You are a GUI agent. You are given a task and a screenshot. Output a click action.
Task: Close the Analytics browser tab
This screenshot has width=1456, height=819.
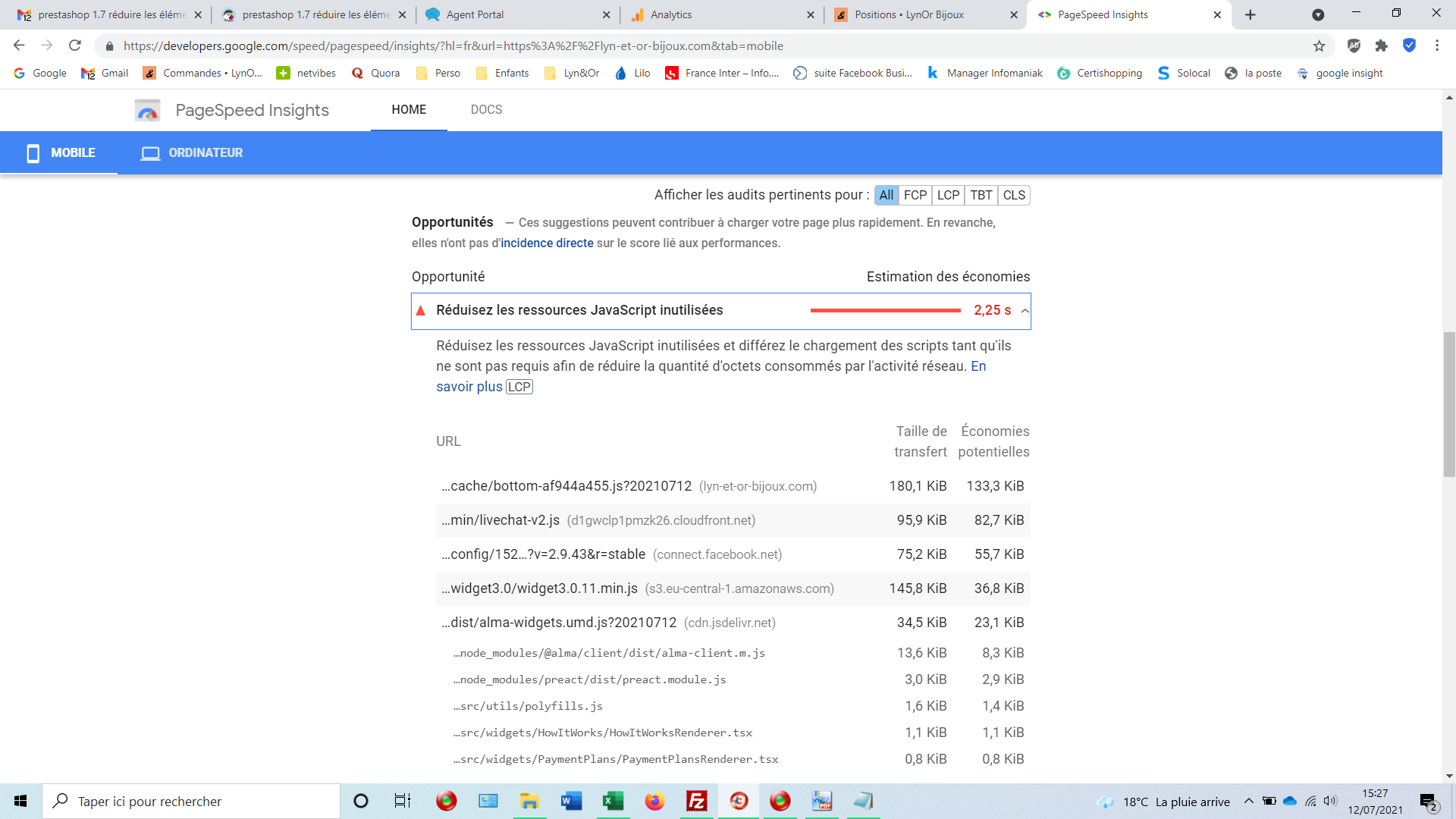(x=811, y=14)
